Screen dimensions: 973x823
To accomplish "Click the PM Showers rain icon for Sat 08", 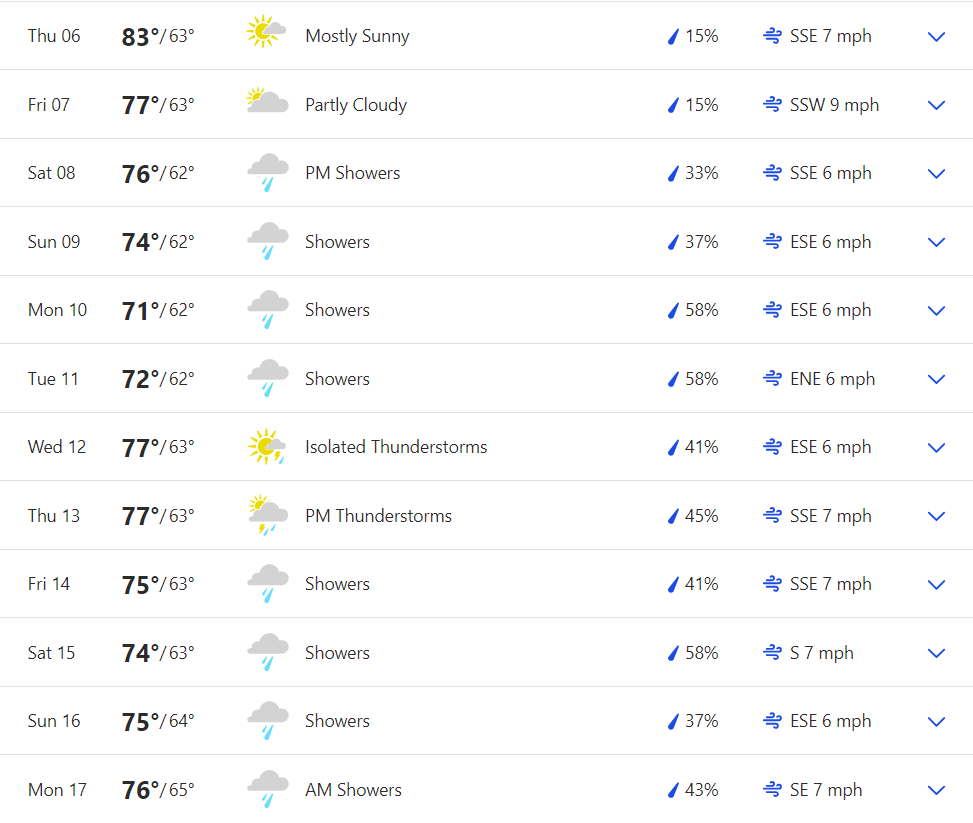I will click(x=267, y=172).
